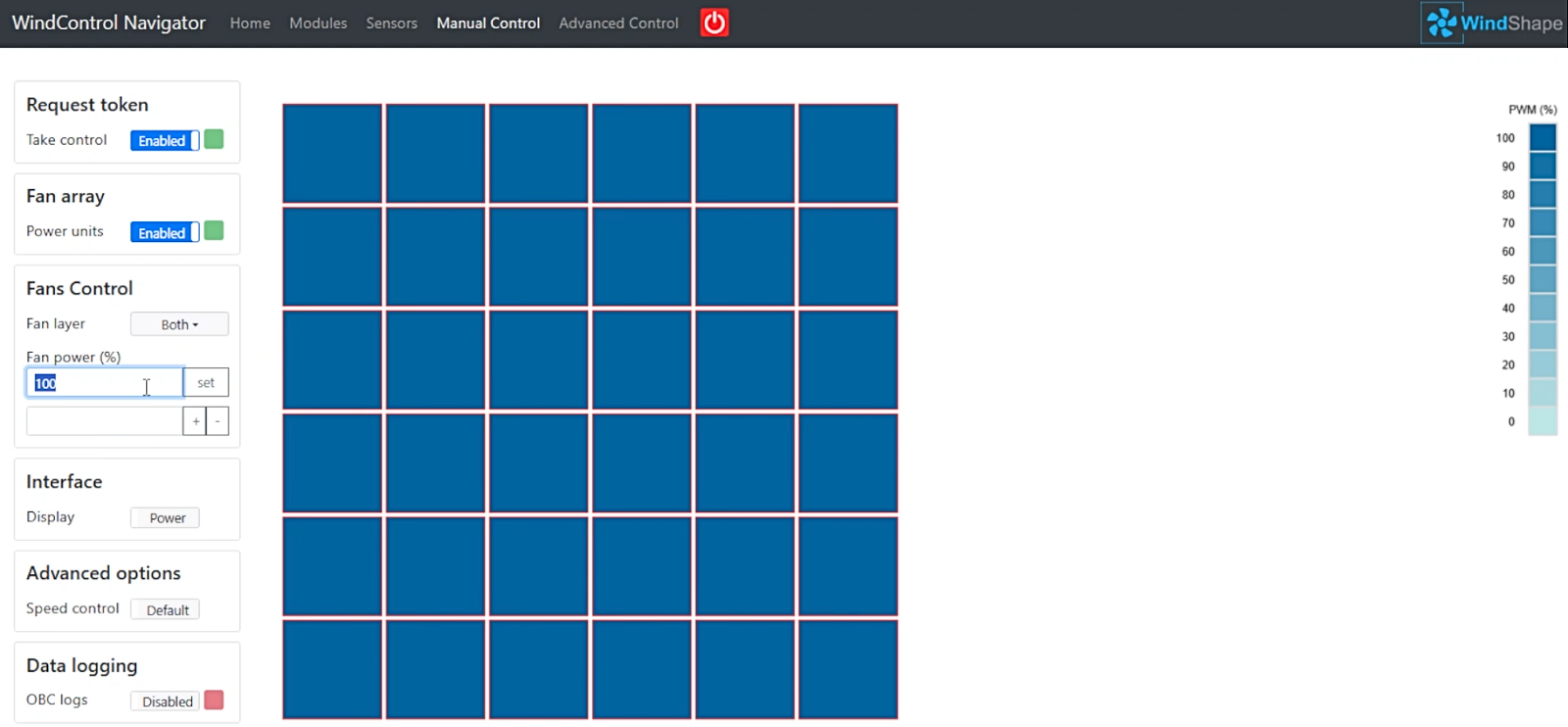Open the Display Power selector
Viewport: 1568px width, 727px height.
tap(166, 518)
